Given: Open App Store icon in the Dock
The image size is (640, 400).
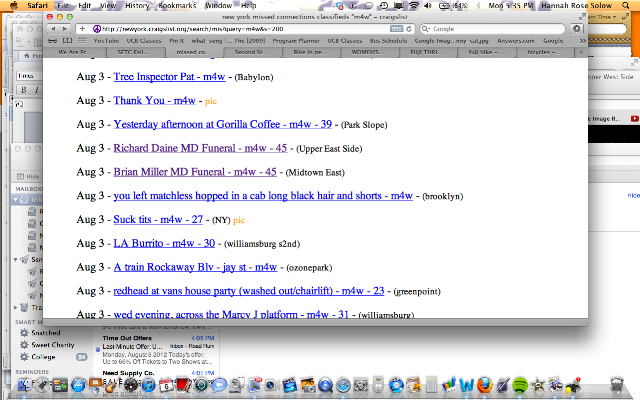Looking at the screenshot, I should click(78, 385).
